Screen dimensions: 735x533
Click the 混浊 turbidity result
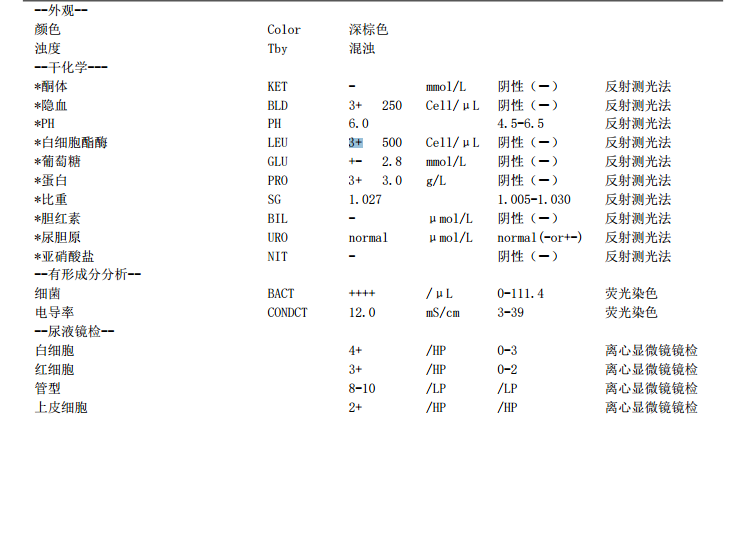coord(362,48)
